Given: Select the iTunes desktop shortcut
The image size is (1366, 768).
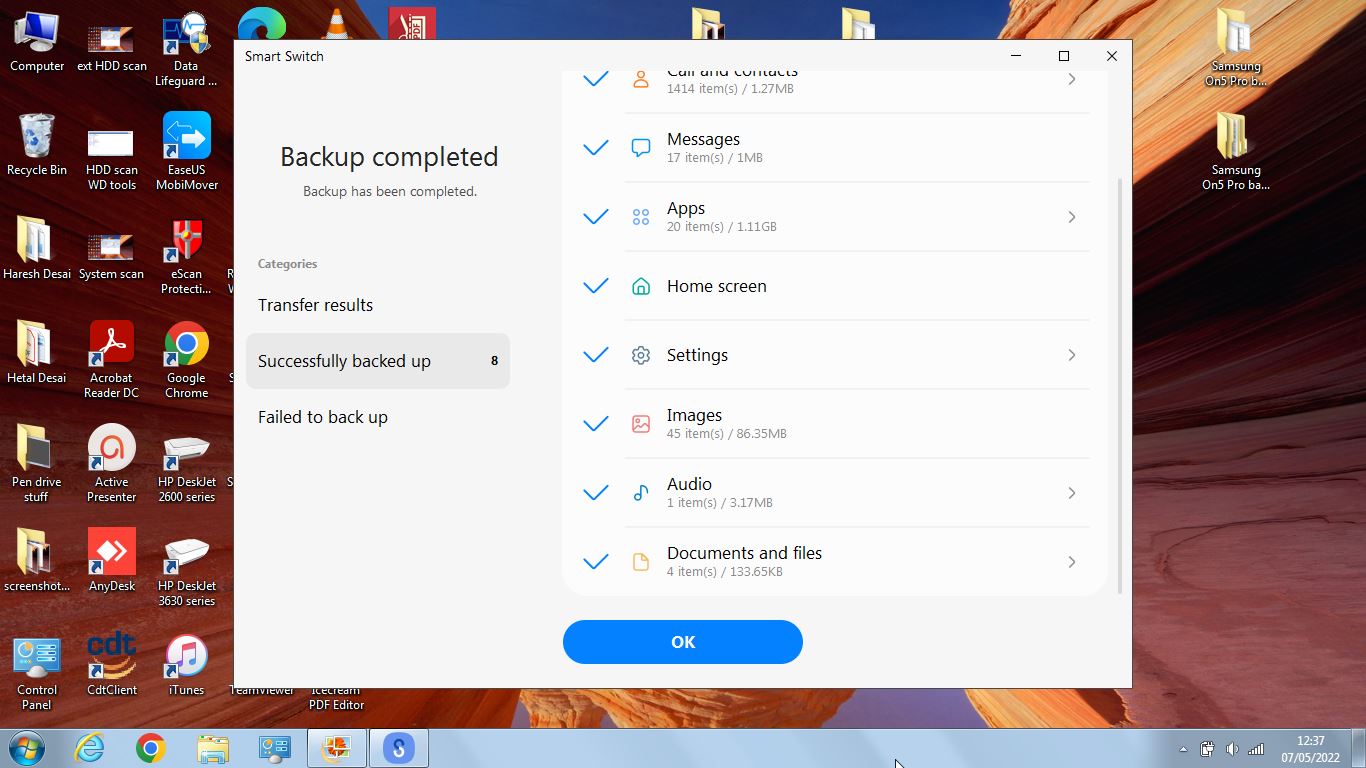Looking at the screenshot, I should click(x=186, y=665).
